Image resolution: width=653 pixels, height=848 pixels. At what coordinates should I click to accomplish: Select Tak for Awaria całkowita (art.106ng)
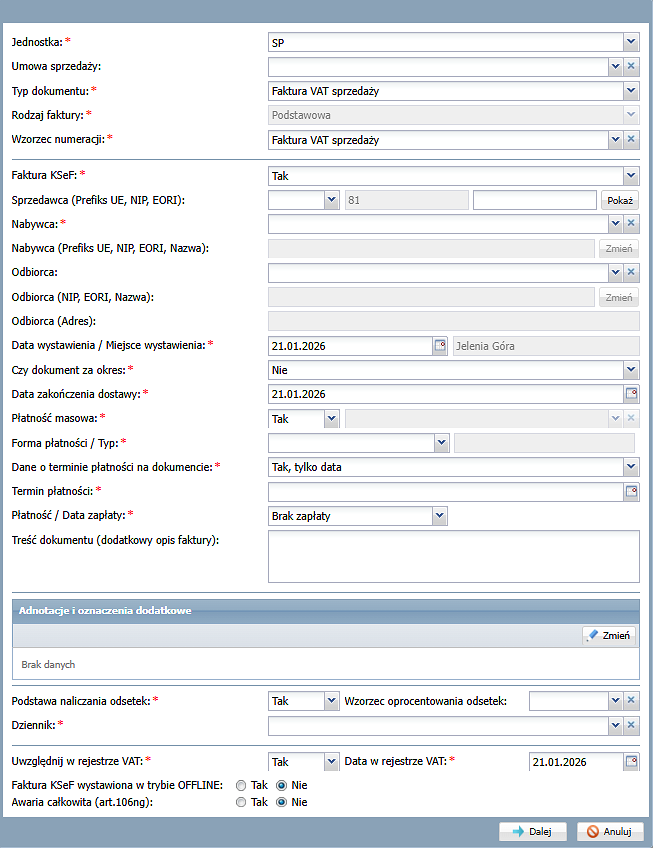click(x=240, y=802)
